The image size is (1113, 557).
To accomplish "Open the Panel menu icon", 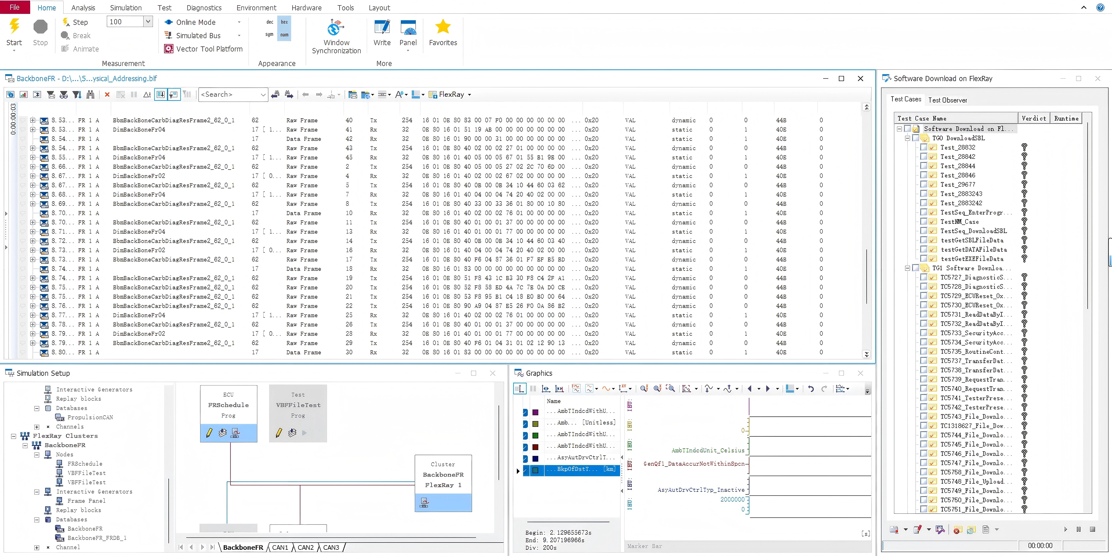I will (x=408, y=28).
